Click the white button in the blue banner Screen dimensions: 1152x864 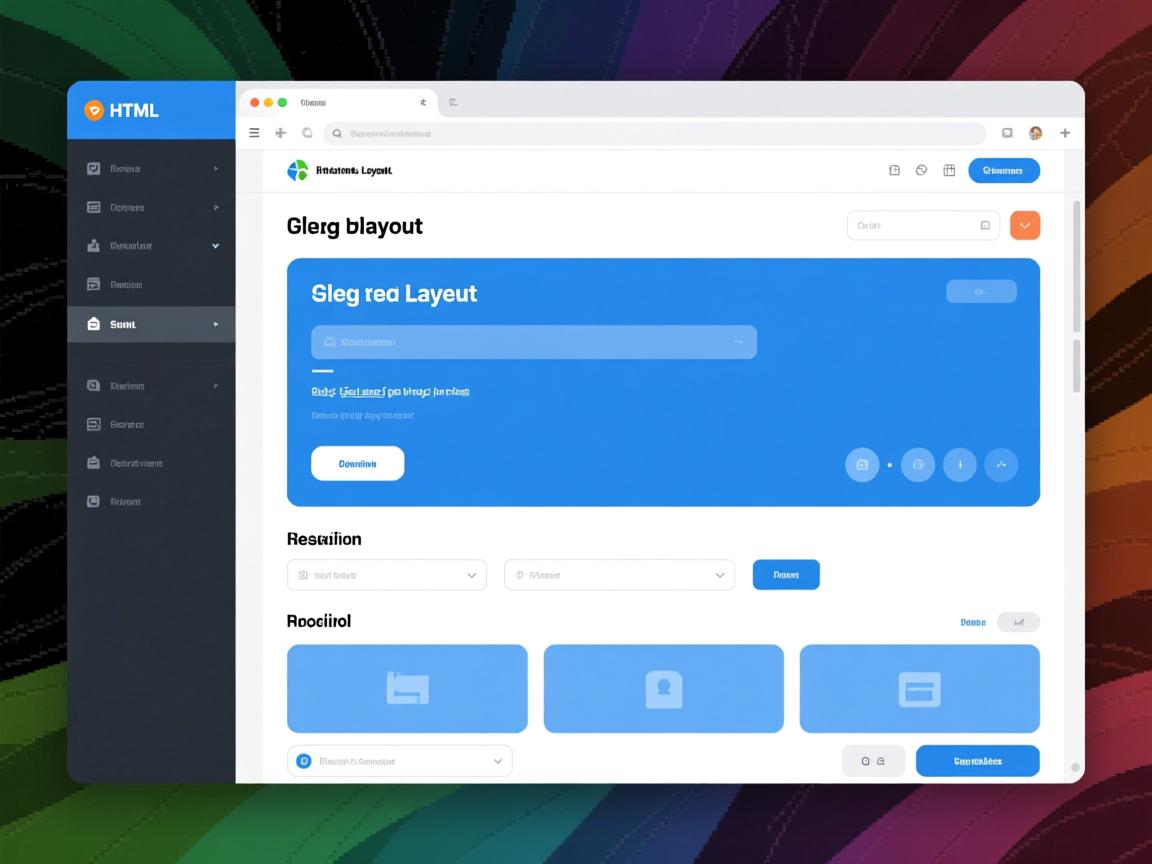coord(357,464)
